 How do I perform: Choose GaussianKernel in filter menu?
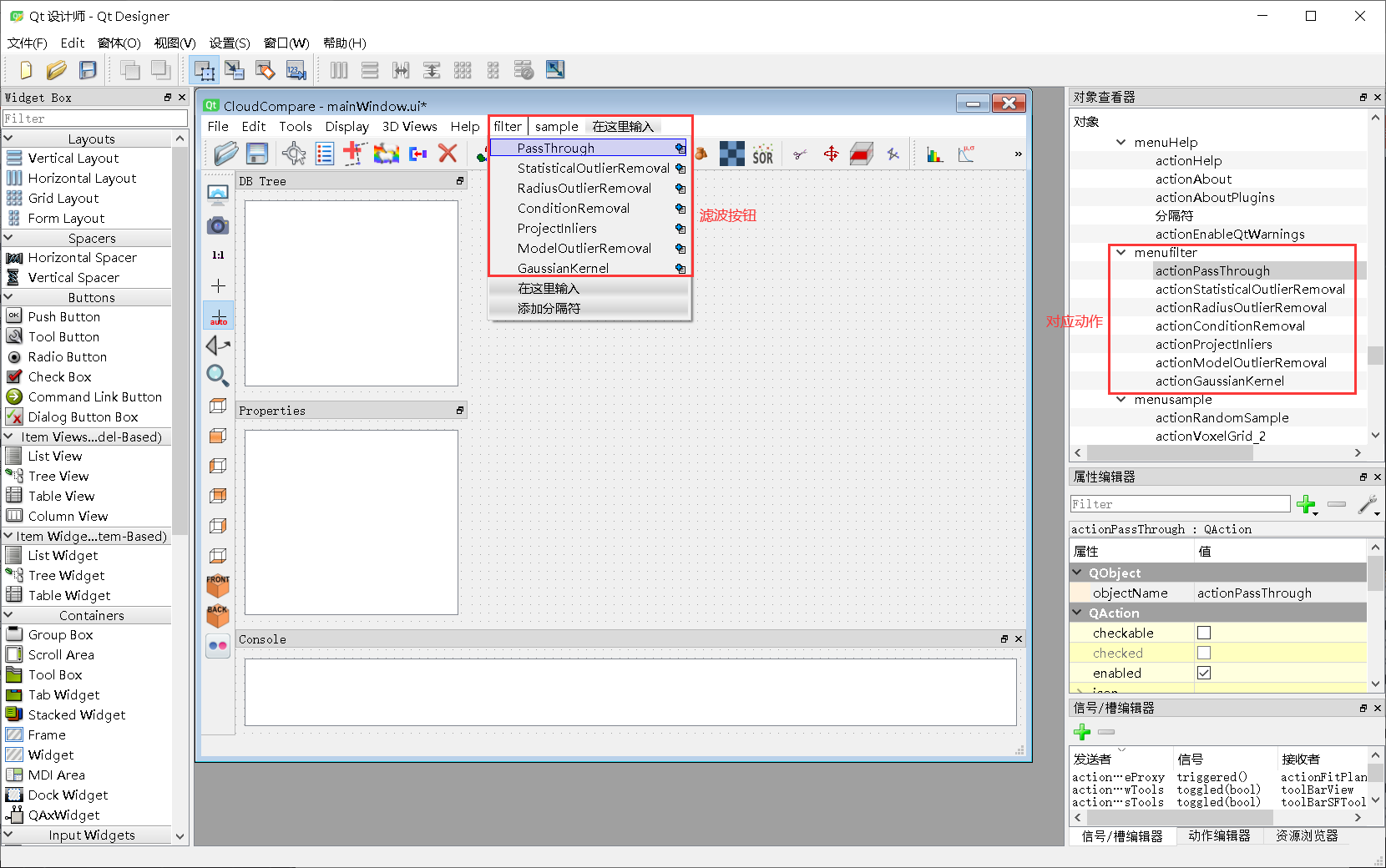[589, 268]
